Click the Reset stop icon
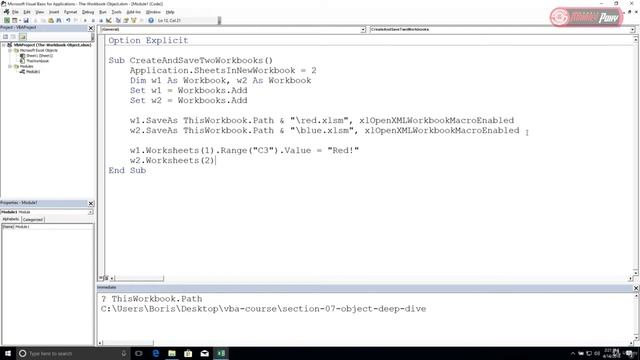This screenshot has width=640, height=360. click(x=101, y=20)
